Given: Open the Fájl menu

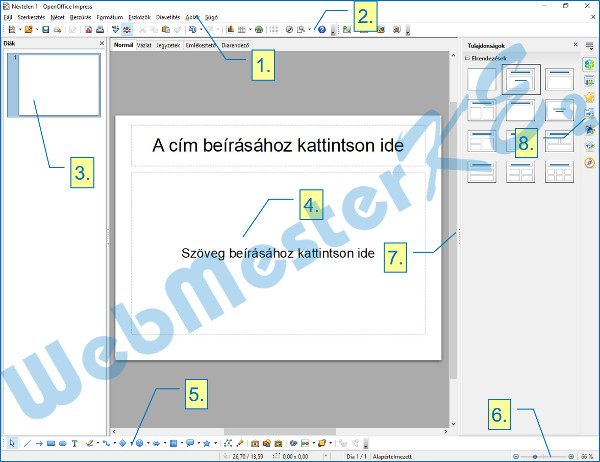Looking at the screenshot, I should 8,17.
